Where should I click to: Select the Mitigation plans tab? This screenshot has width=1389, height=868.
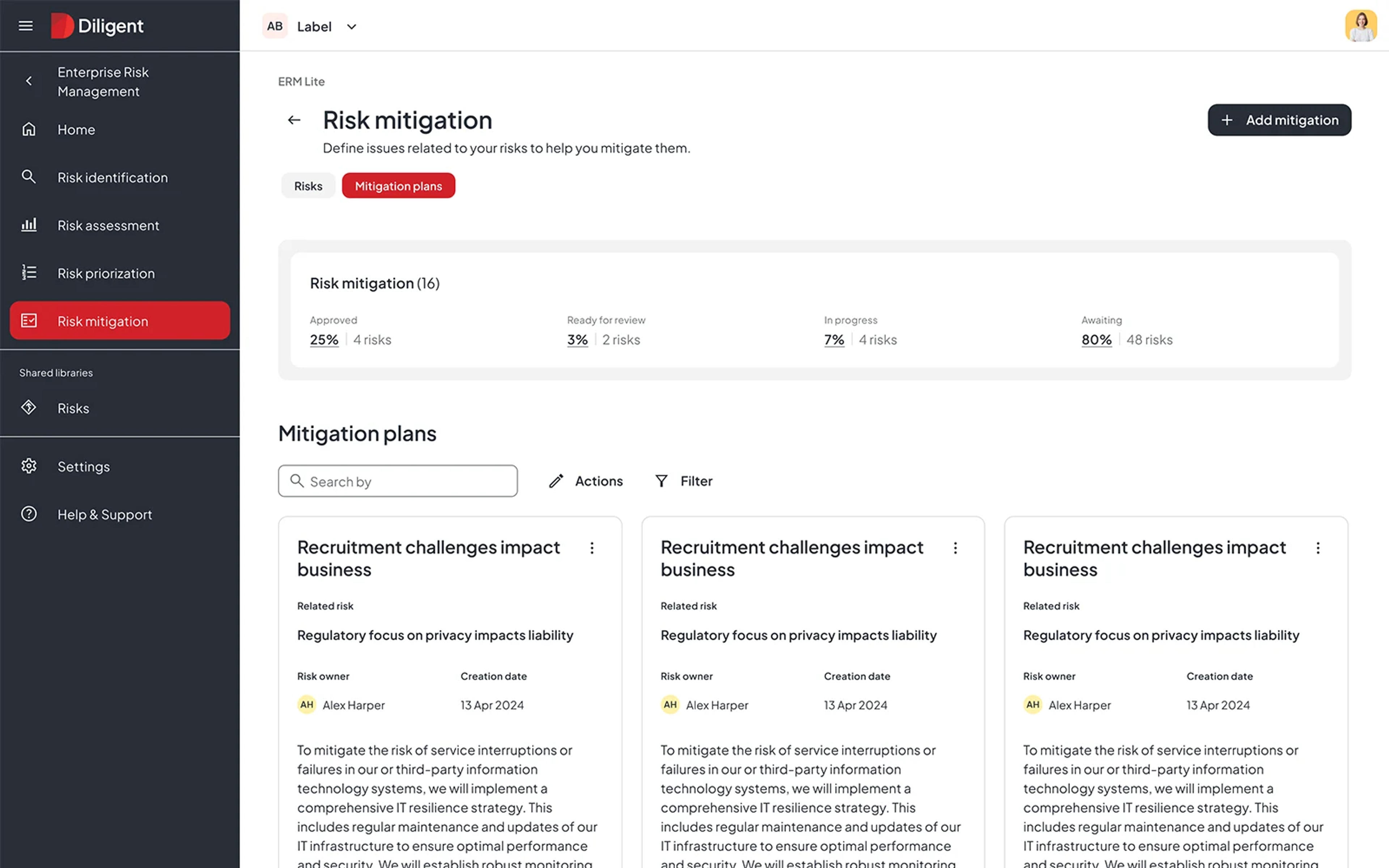(x=398, y=186)
